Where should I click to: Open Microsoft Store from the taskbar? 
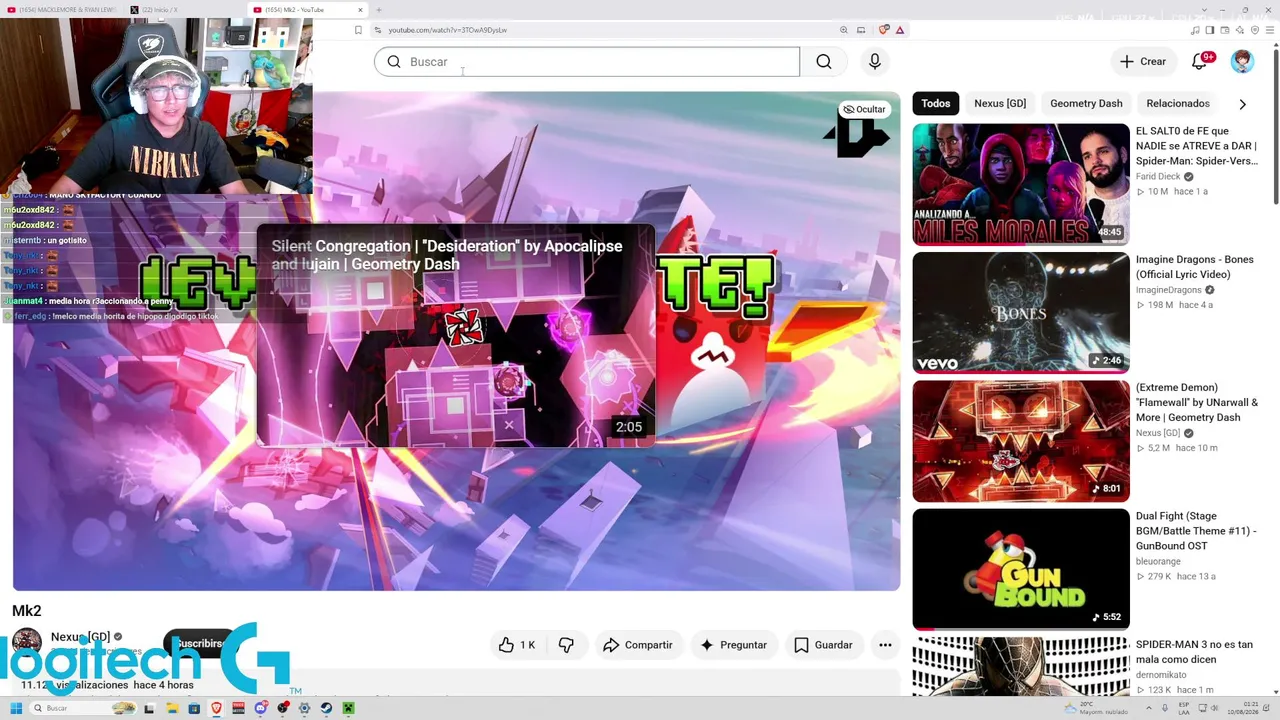(x=194, y=708)
